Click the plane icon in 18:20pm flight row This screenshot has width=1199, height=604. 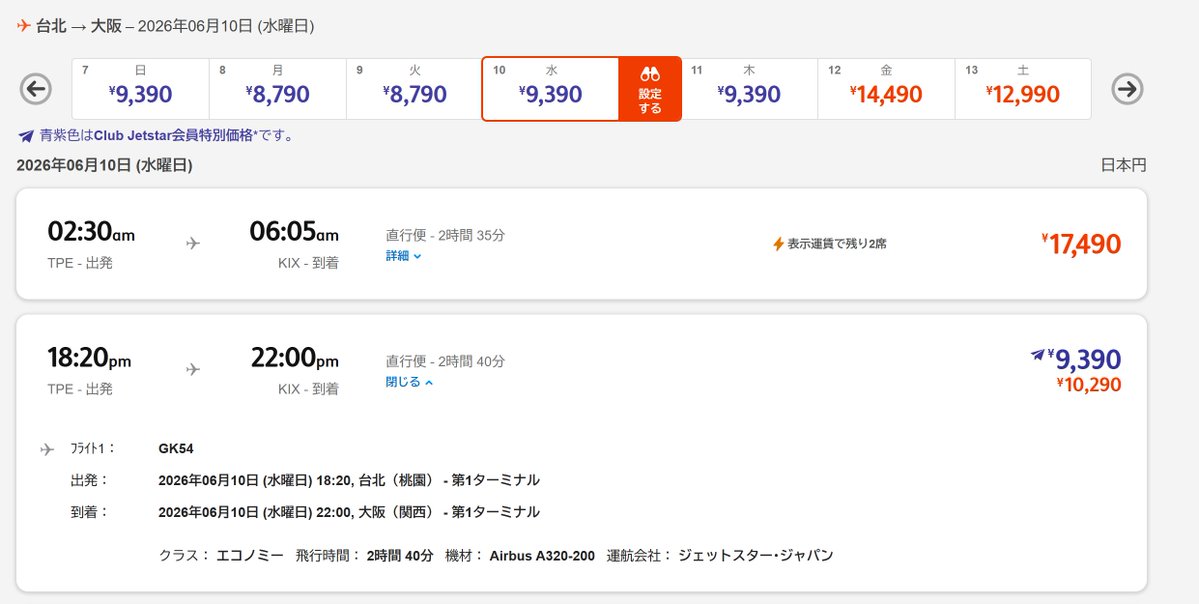pos(193,369)
